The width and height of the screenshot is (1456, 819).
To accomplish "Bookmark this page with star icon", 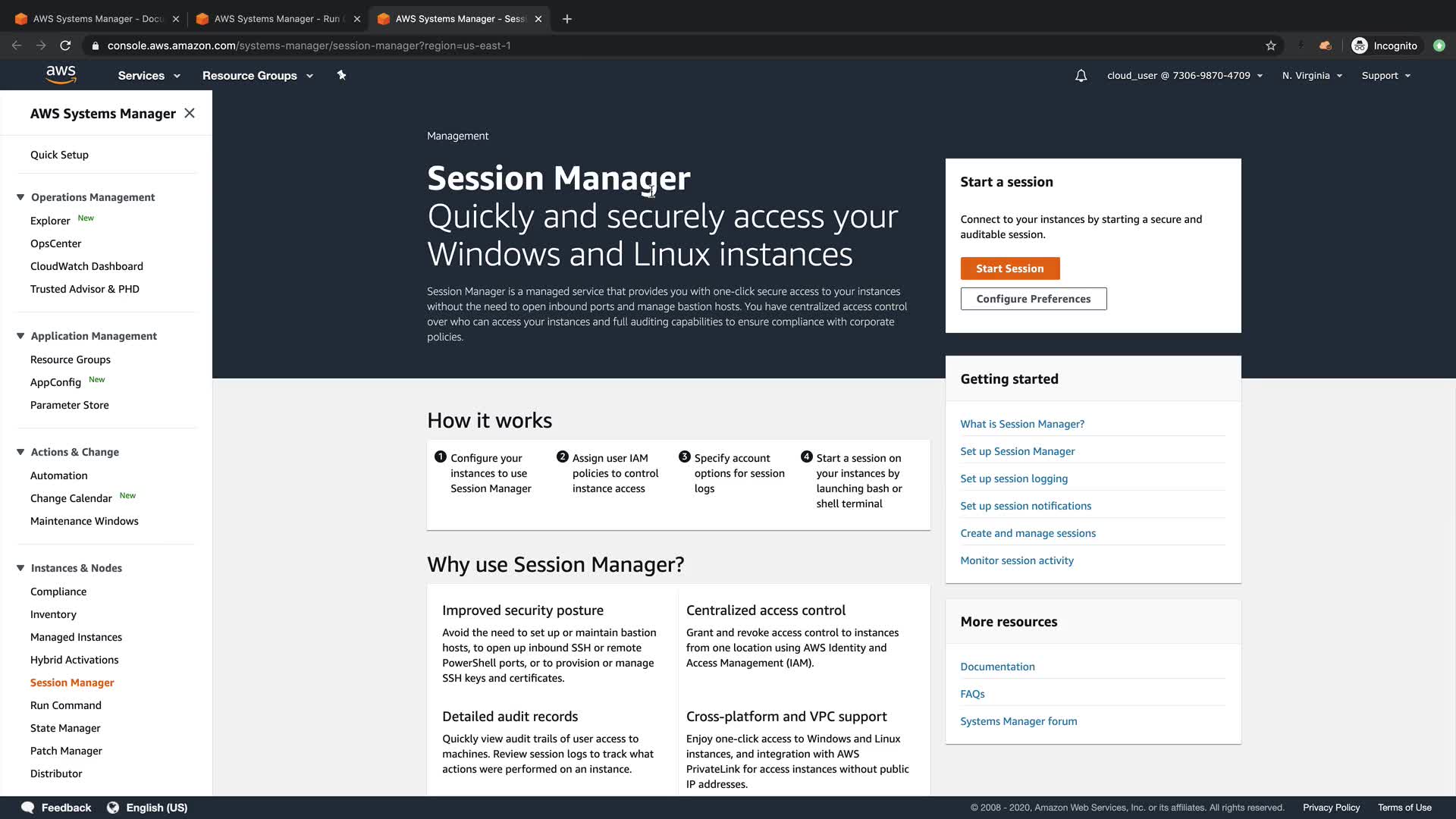I will (1271, 45).
